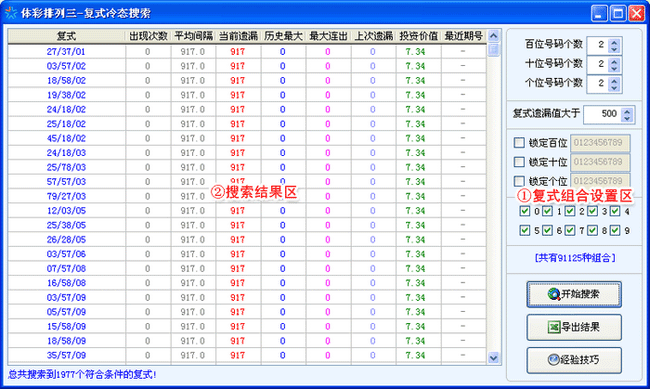Click the 锁定百位 digits field

[600, 143]
